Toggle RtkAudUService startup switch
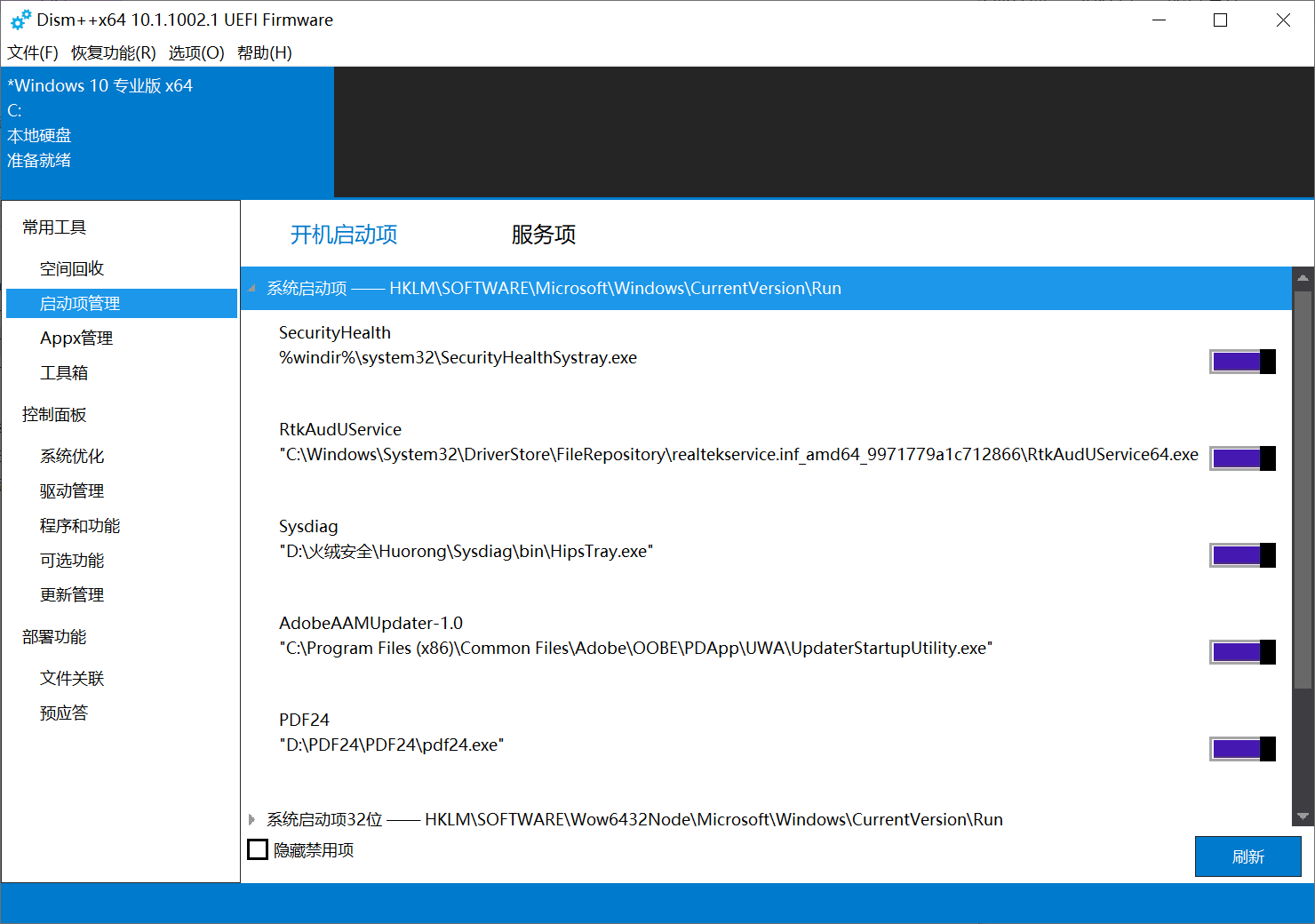The image size is (1315, 924). point(1242,458)
